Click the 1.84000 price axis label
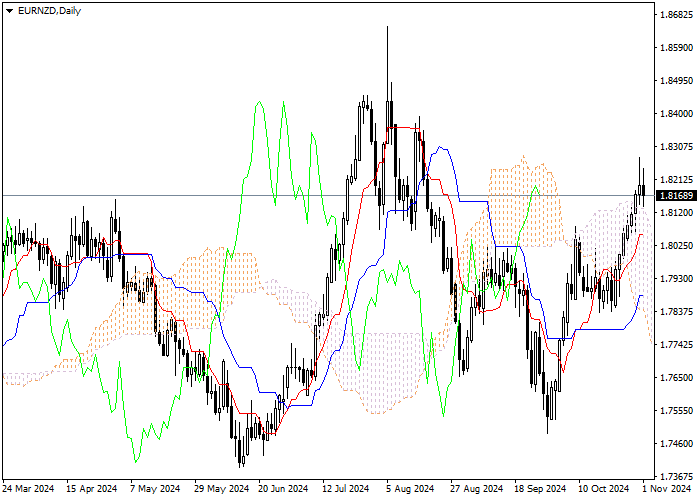Image resolution: width=700 pixels, height=500 pixels. click(676, 114)
